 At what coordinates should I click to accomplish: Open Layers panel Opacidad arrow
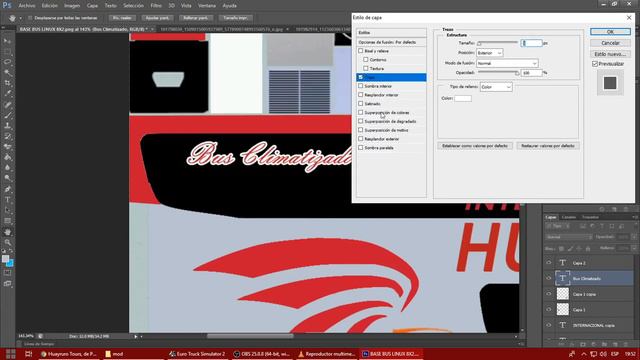pyautogui.click(x=633, y=237)
